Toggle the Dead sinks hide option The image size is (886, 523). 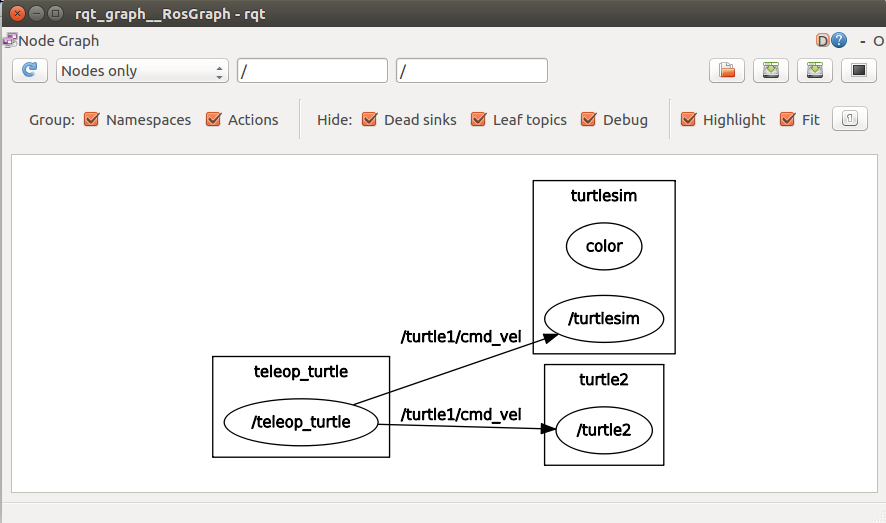tap(369, 120)
